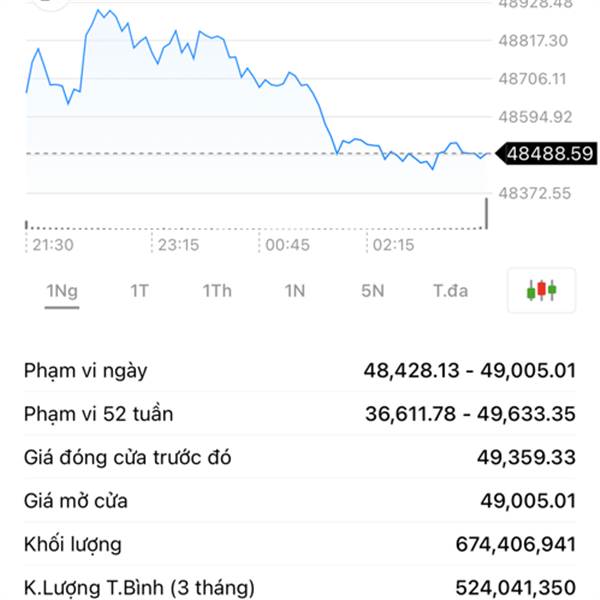The width and height of the screenshot is (600, 600).
Task: Tap the K.Lượng T.Bình (3 tháng) row
Action: 300,587
